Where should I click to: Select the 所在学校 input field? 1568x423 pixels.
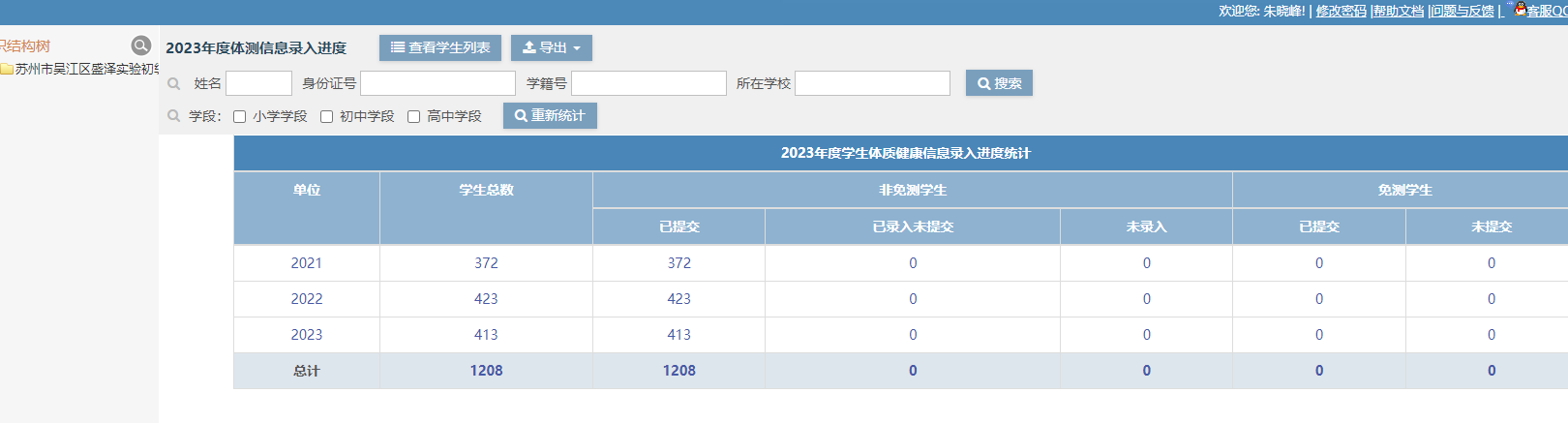click(872, 83)
